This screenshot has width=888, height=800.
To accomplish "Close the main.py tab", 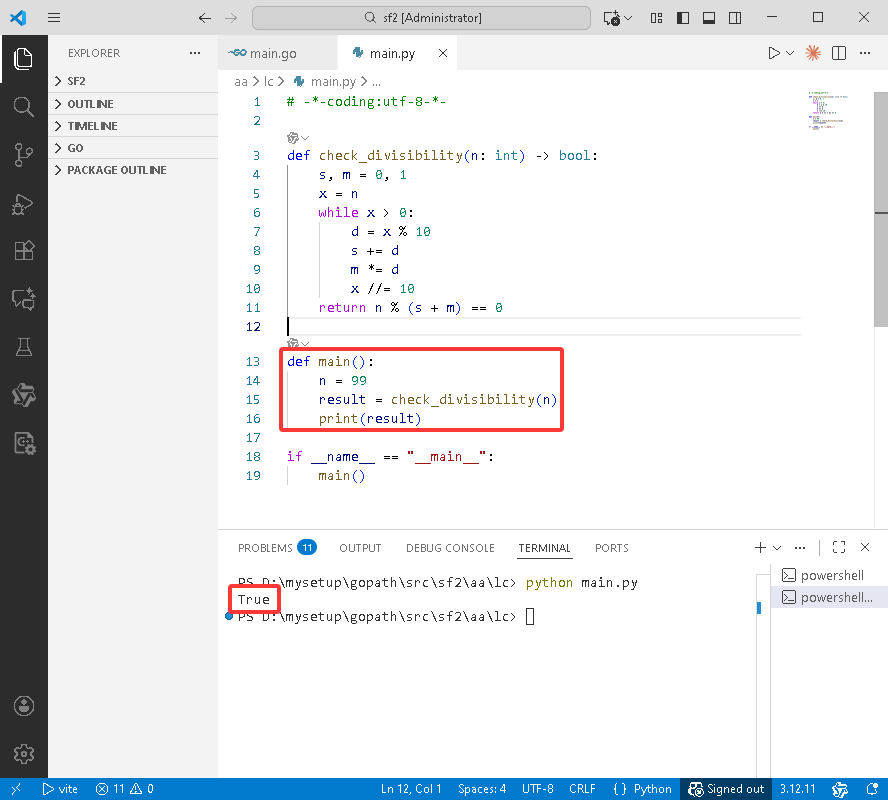I will coord(443,53).
